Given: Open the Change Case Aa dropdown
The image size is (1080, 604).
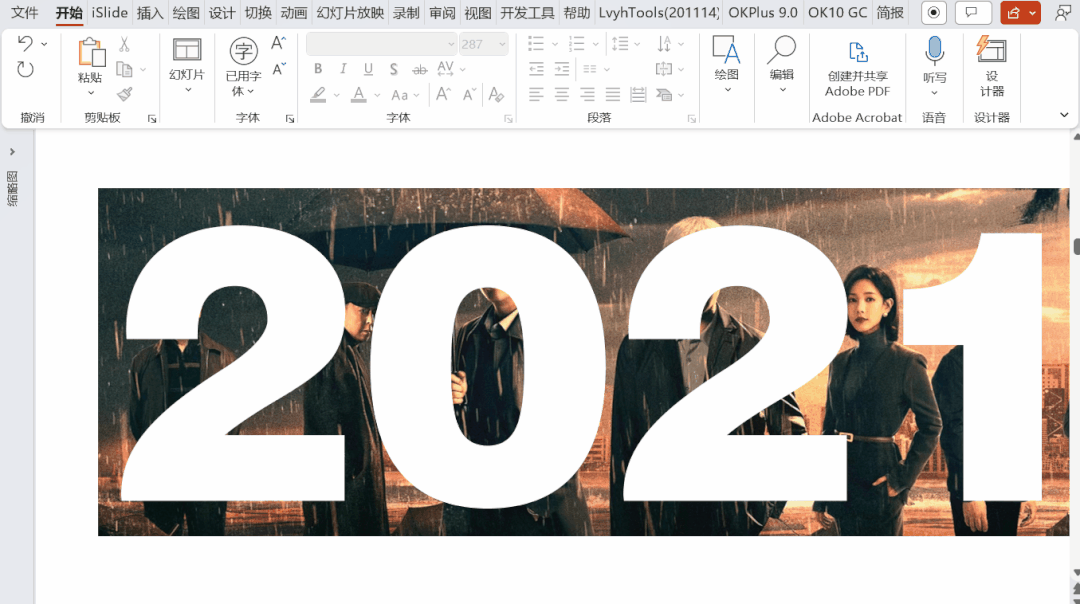Looking at the screenshot, I should (x=405, y=95).
